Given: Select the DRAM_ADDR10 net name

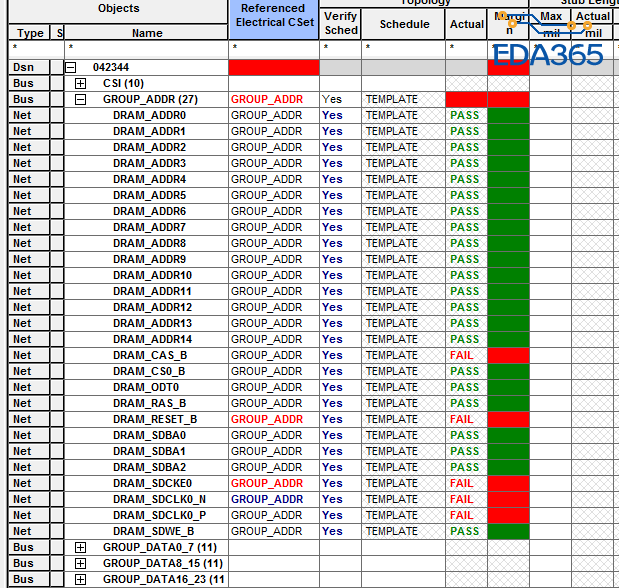Looking at the screenshot, I should point(152,275).
